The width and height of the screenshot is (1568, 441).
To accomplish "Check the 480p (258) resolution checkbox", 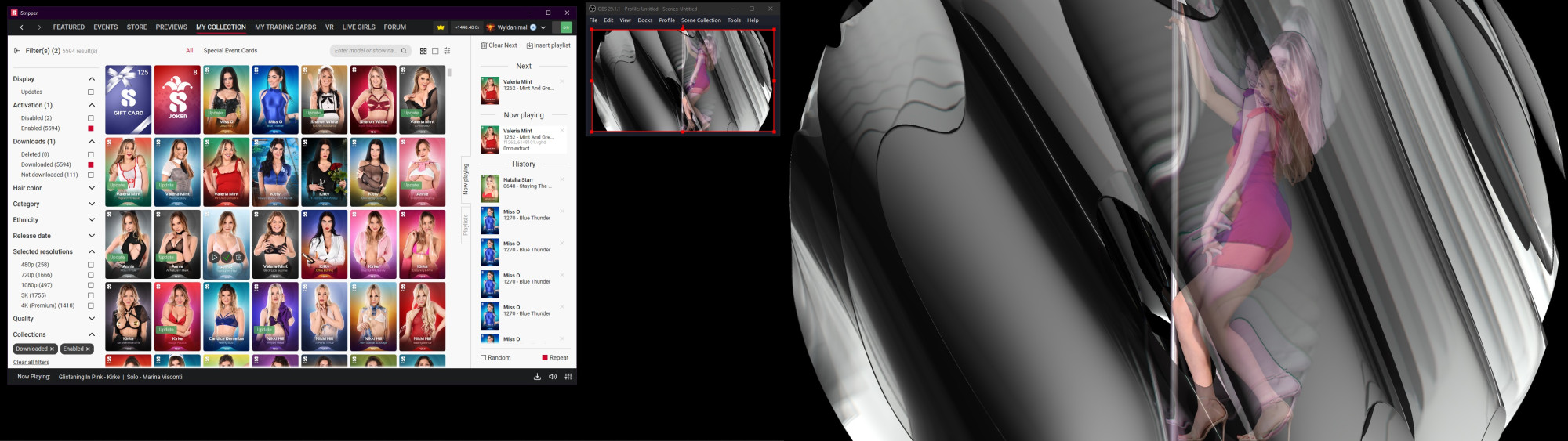I will 91,265.
